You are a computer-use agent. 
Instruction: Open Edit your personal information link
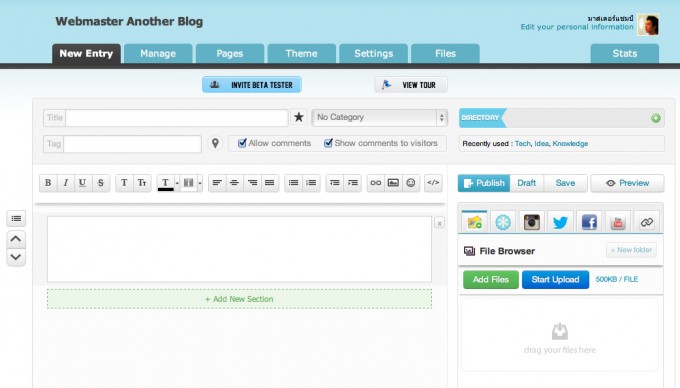click(x=577, y=27)
